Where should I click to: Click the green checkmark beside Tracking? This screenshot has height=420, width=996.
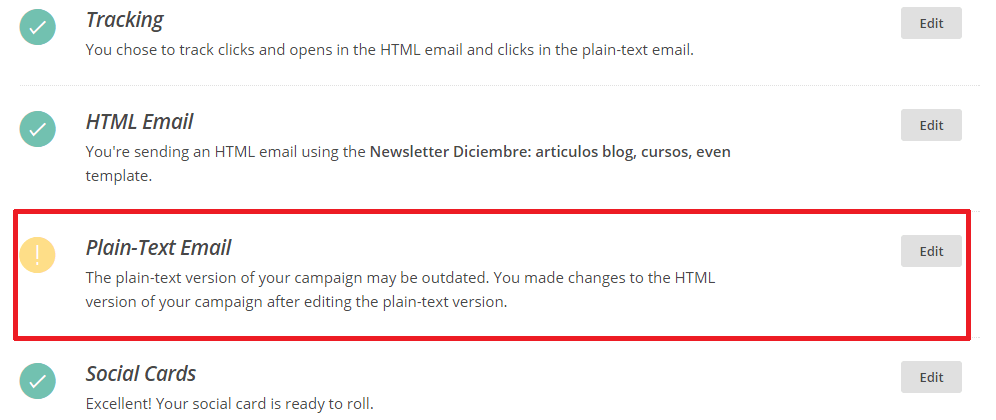[x=38, y=27]
